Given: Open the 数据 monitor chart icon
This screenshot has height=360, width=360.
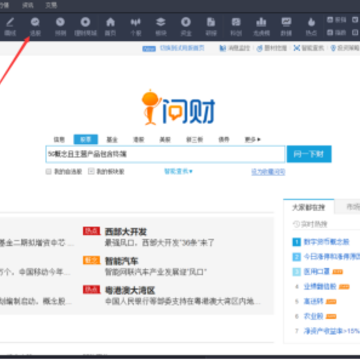Looking at the screenshot, I should click(286, 27).
